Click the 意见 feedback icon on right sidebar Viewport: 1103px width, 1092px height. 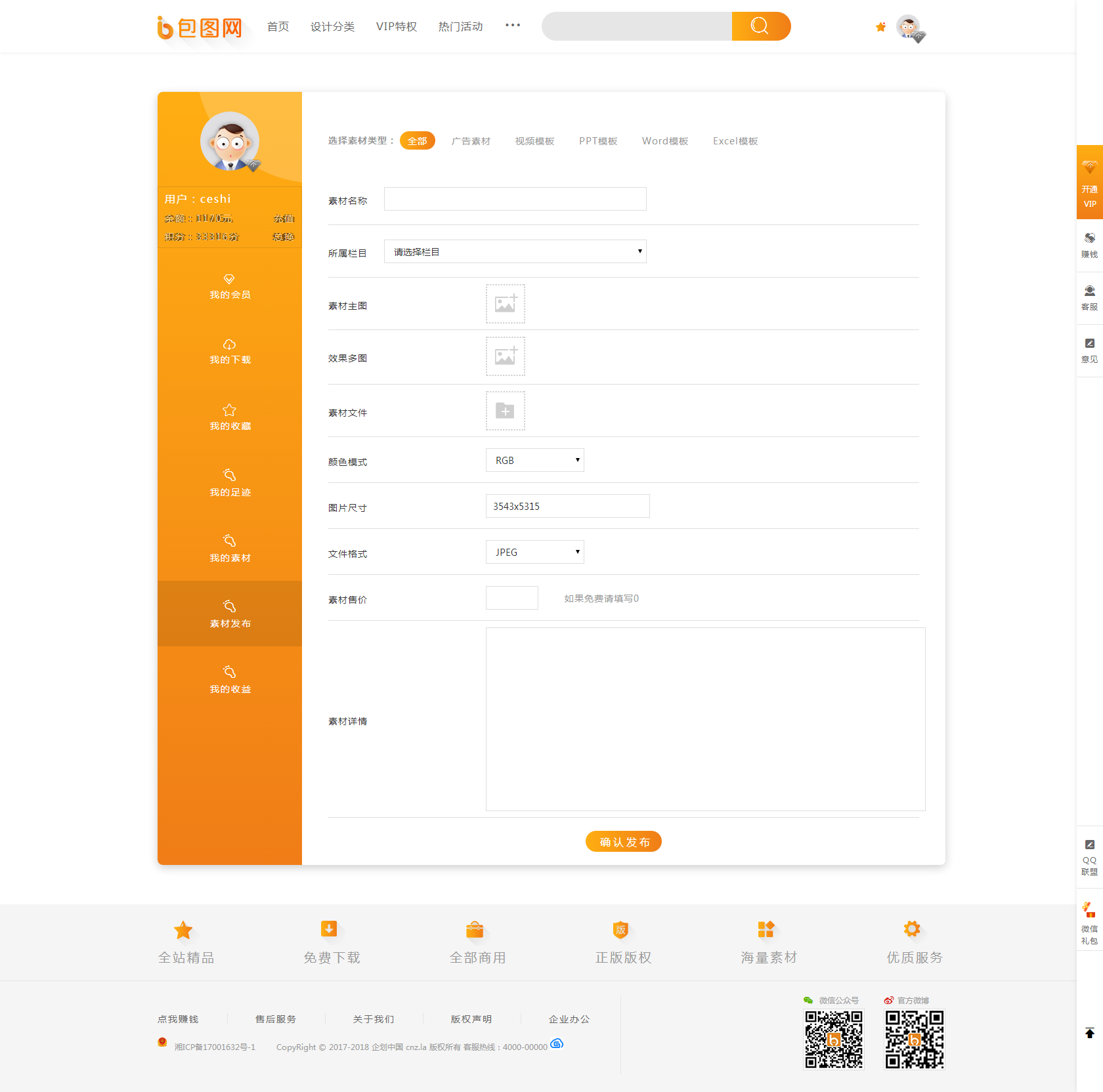[1090, 343]
